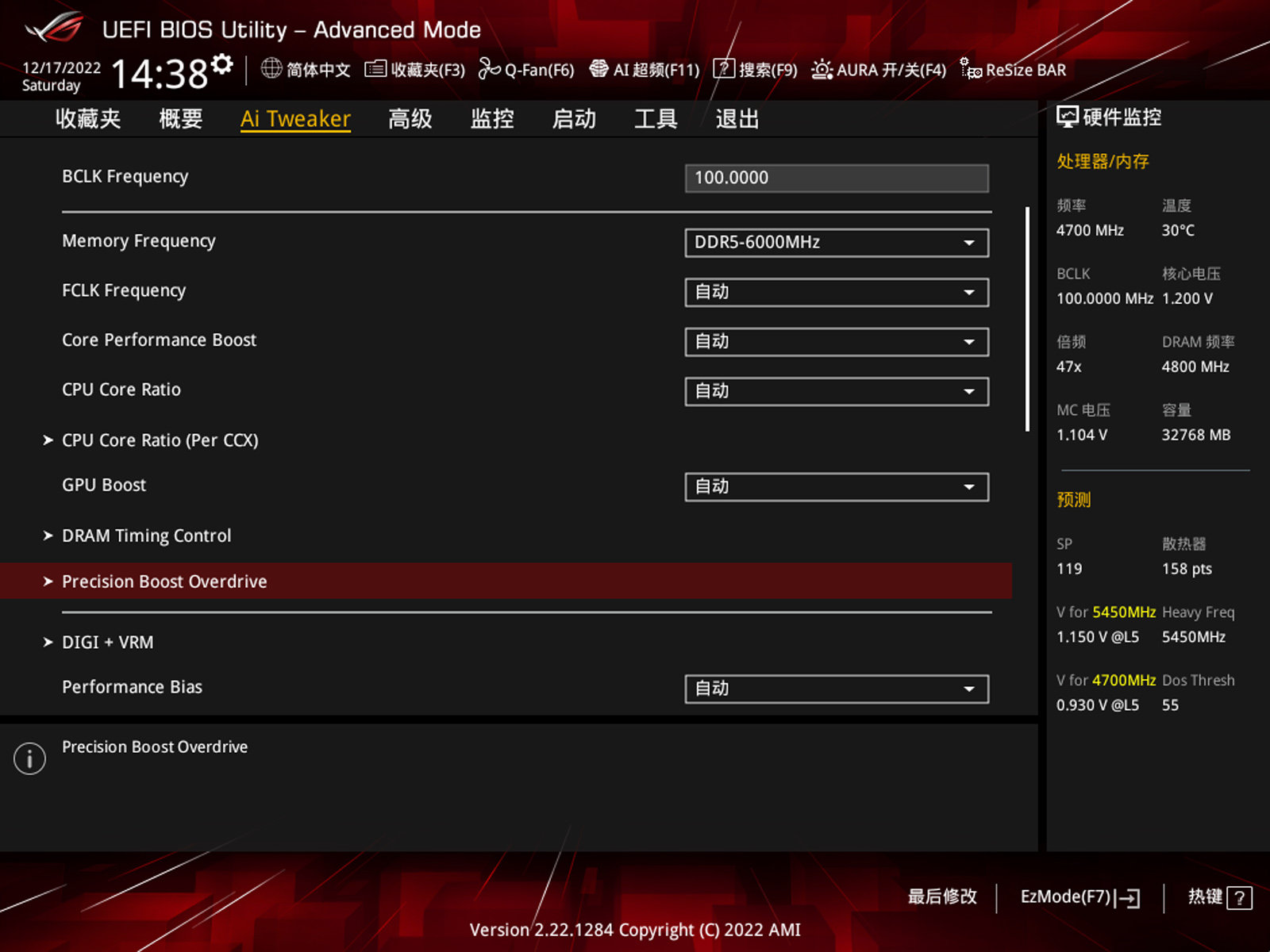Switch to the 启动 tab

click(574, 119)
